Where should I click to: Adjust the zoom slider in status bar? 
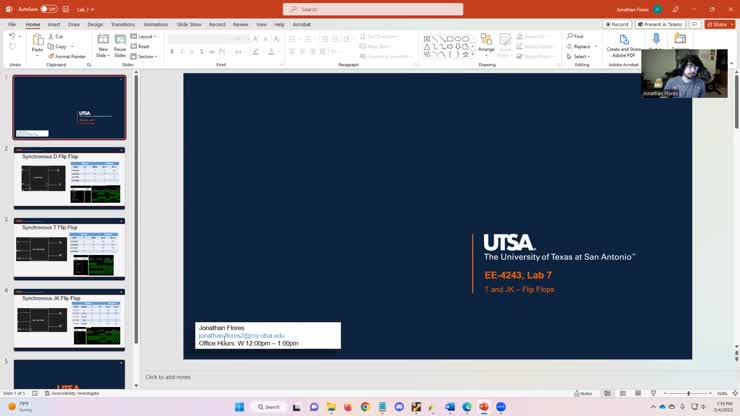688,393
